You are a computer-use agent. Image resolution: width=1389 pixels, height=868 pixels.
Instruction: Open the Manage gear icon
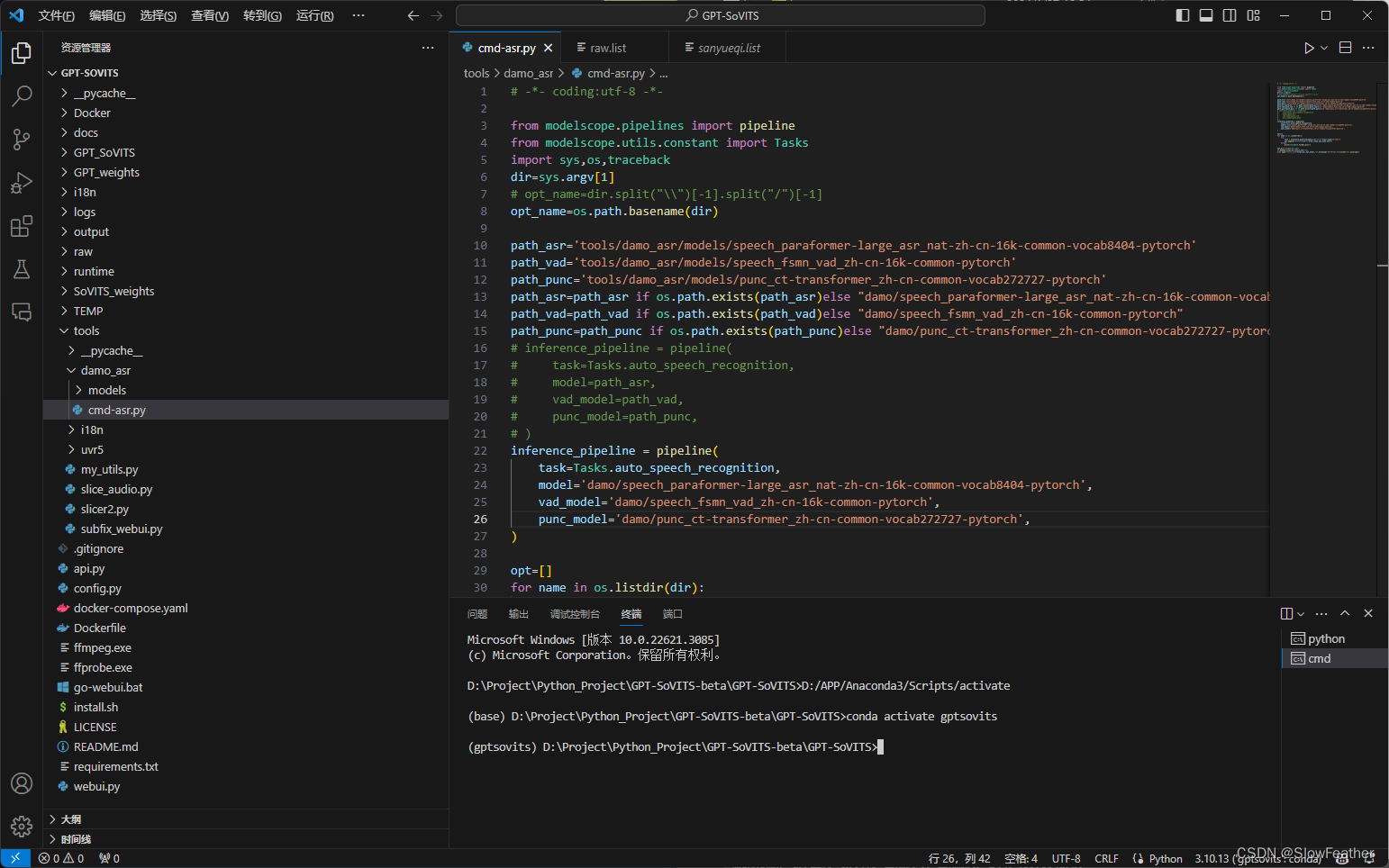pos(22,826)
